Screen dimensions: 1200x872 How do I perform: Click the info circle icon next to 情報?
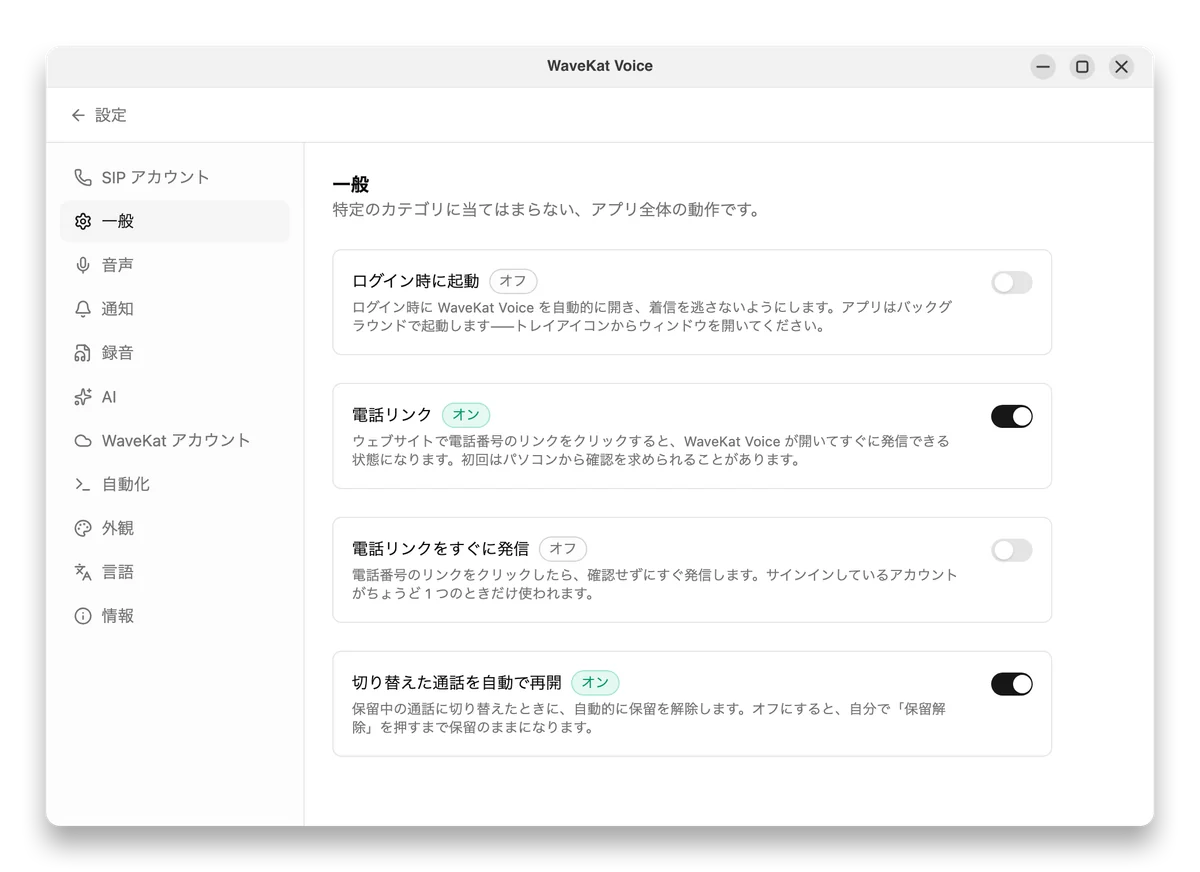point(83,616)
